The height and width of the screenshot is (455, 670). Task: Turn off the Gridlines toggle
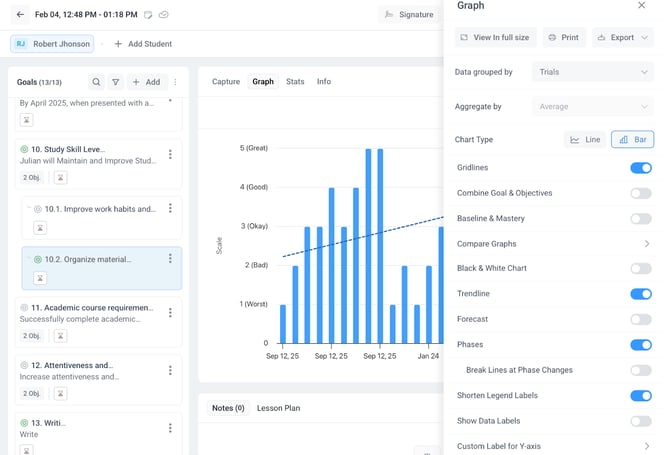(640, 168)
